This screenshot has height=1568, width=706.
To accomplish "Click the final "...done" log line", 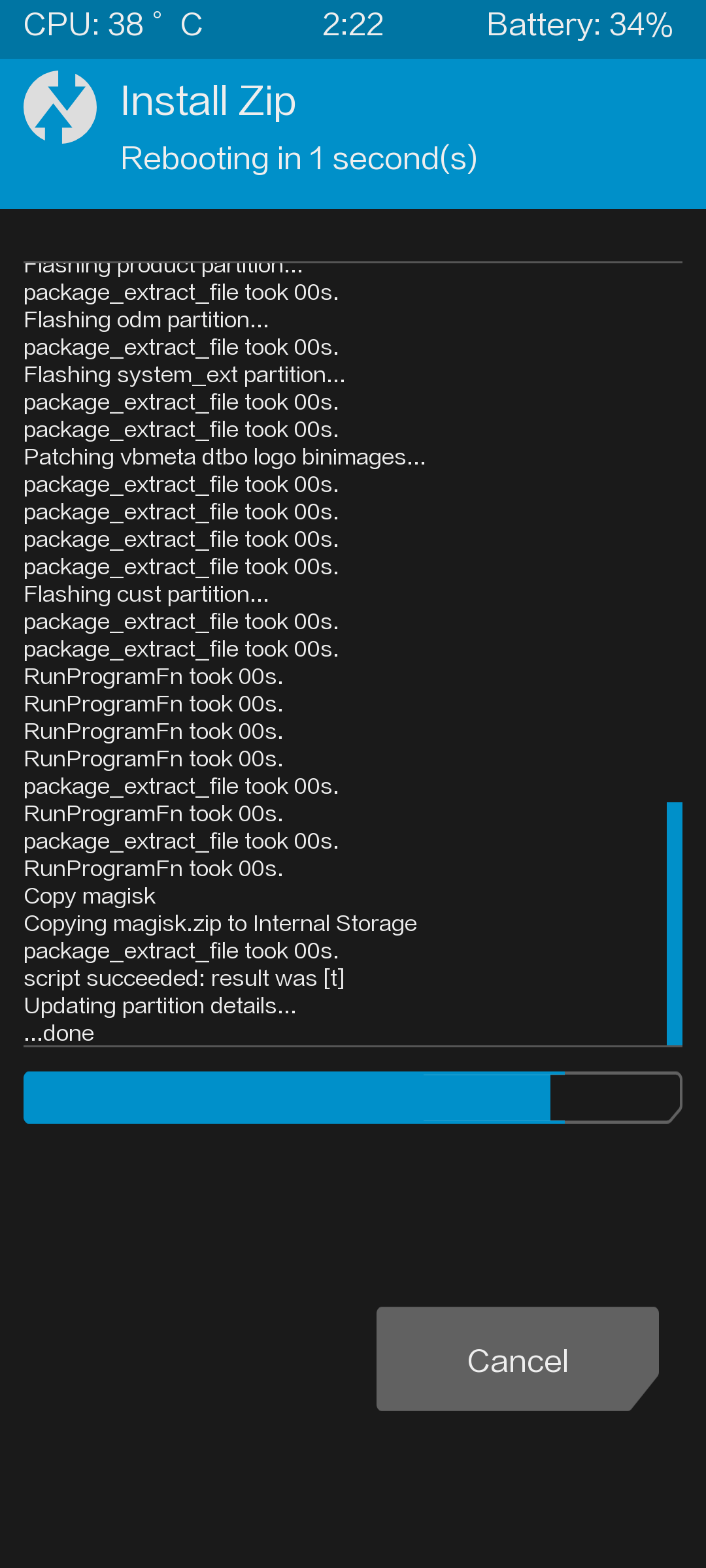I will click(x=59, y=1034).
